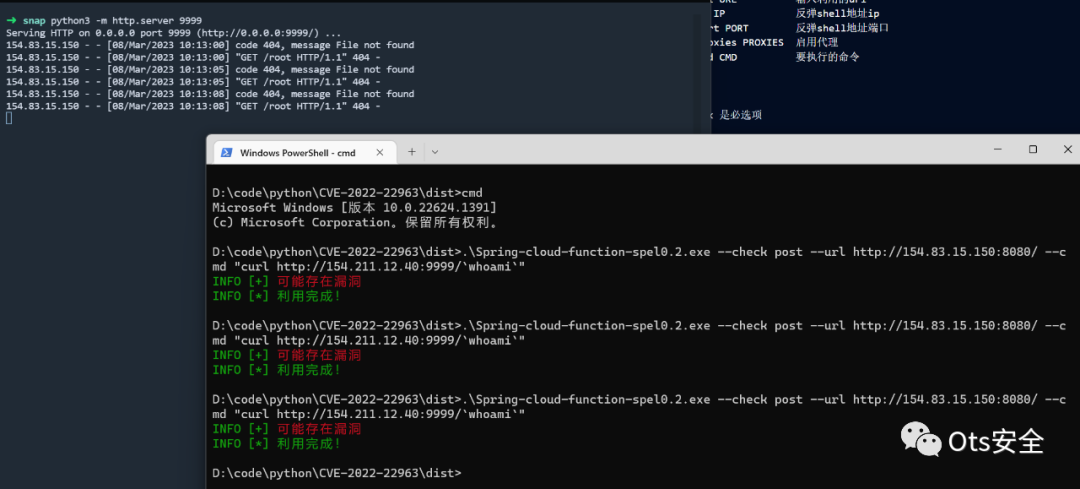Click '(c) Microsoft Corporation。保留所有权利。' line
The width and height of the screenshot is (1080, 489).
pos(355,222)
